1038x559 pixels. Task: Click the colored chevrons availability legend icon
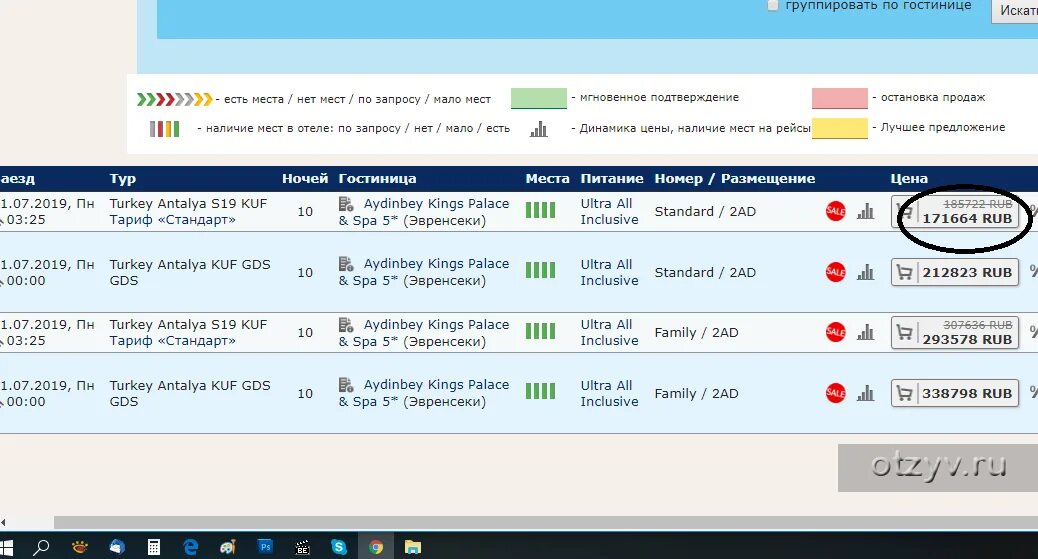pos(175,99)
